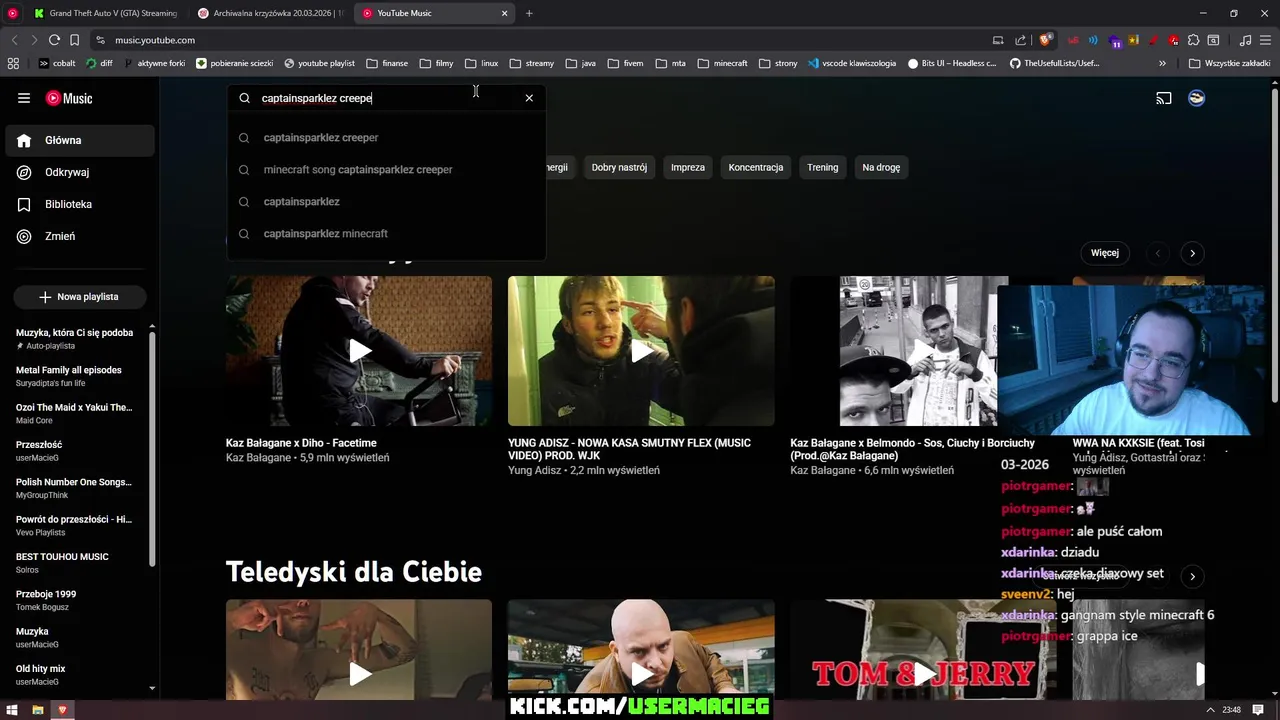
Task: Click the Brave icon in the taskbar
Action: click(x=63, y=710)
